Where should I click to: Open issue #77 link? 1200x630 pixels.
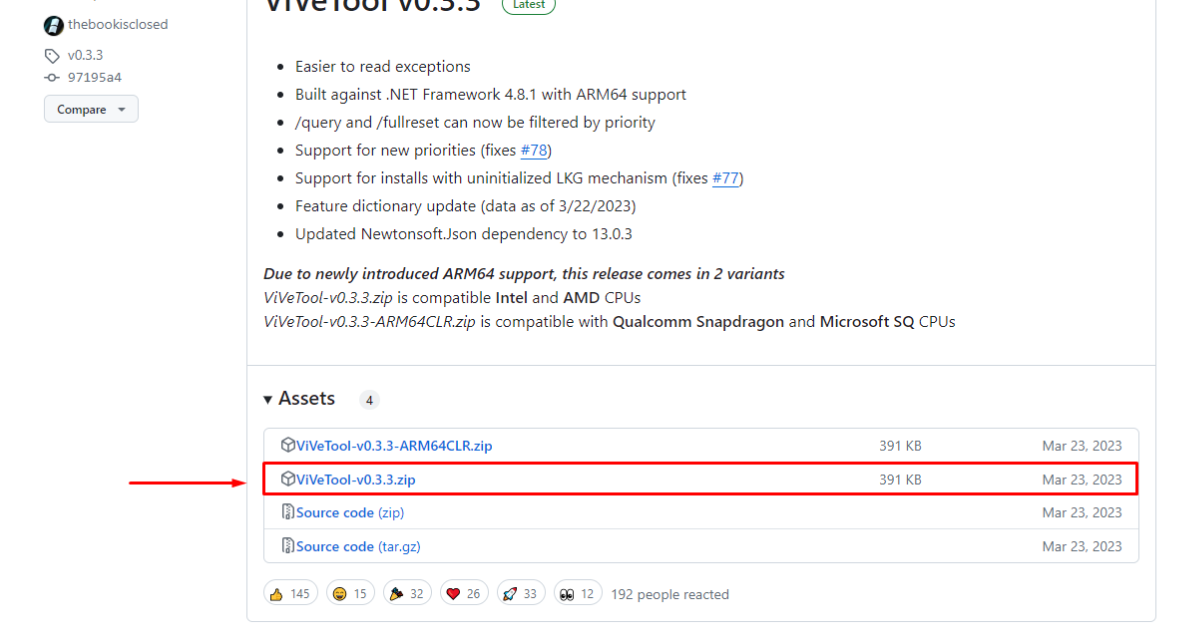coord(725,178)
